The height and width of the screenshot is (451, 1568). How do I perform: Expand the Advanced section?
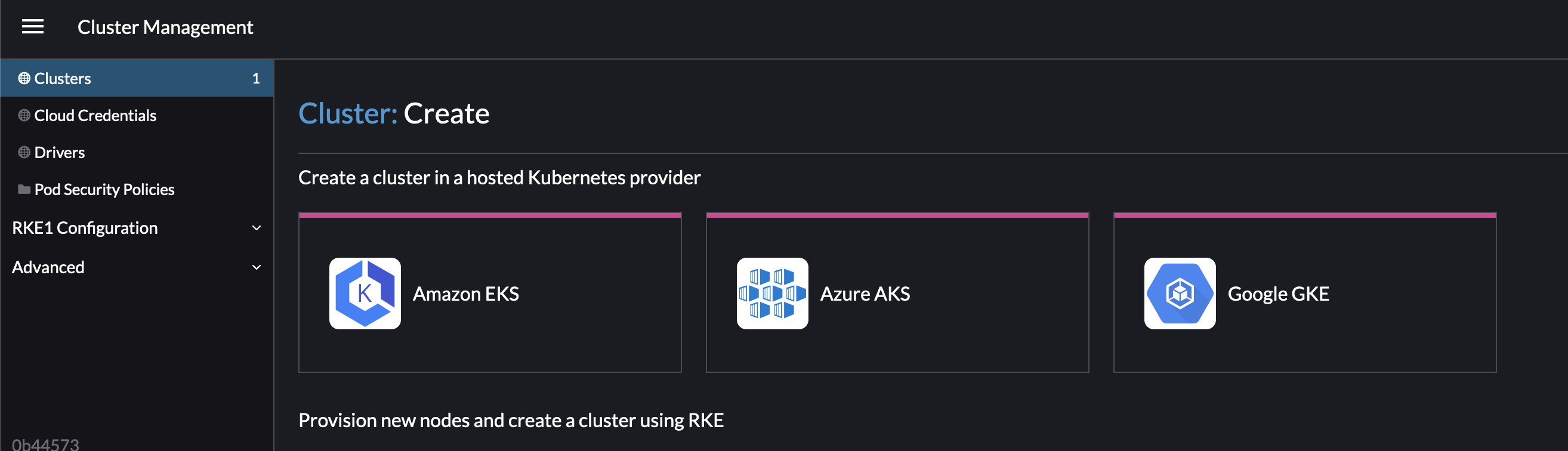click(x=256, y=267)
